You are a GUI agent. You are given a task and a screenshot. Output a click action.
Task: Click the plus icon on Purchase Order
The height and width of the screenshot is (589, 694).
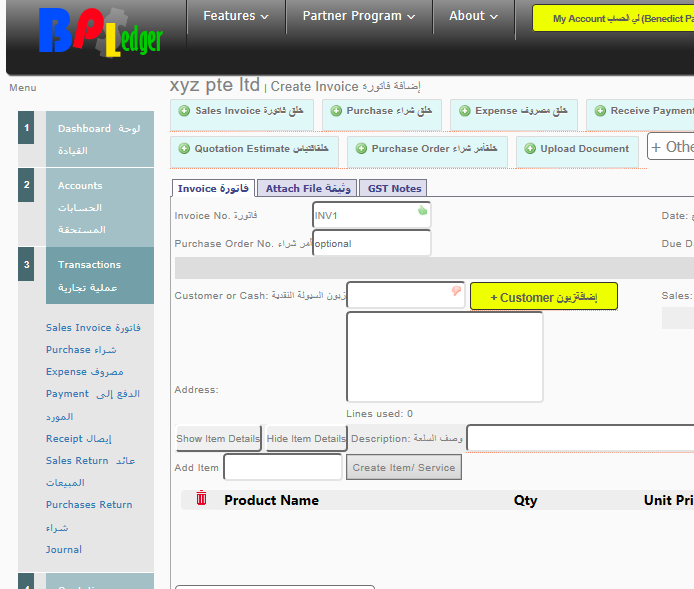[361, 149]
